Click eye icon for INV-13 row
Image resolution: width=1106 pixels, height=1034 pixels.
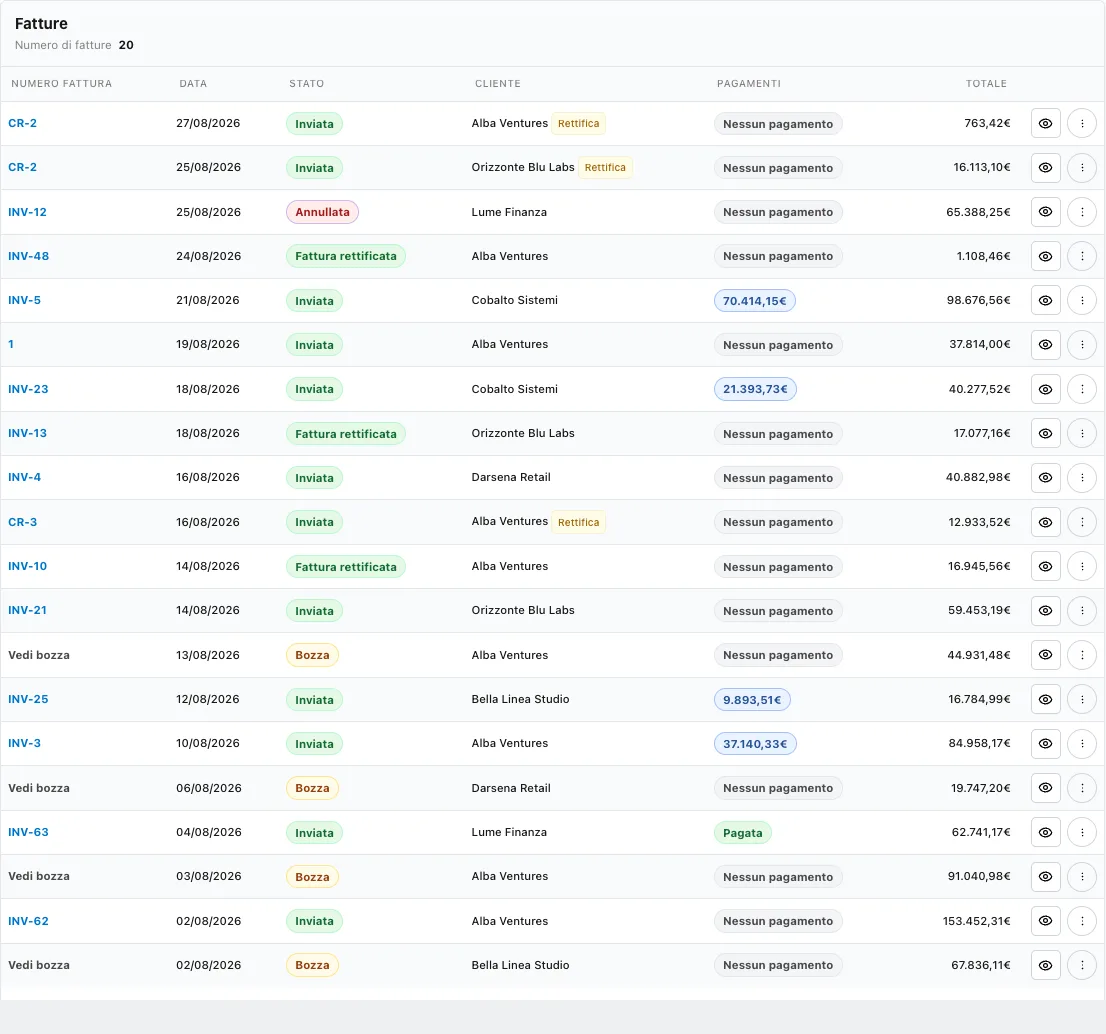pyautogui.click(x=1045, y=433)
